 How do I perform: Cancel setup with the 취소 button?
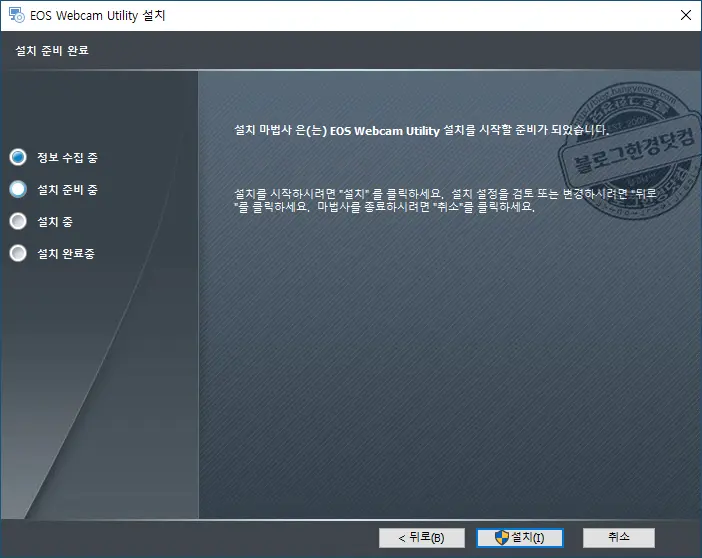tap(618, 537)
